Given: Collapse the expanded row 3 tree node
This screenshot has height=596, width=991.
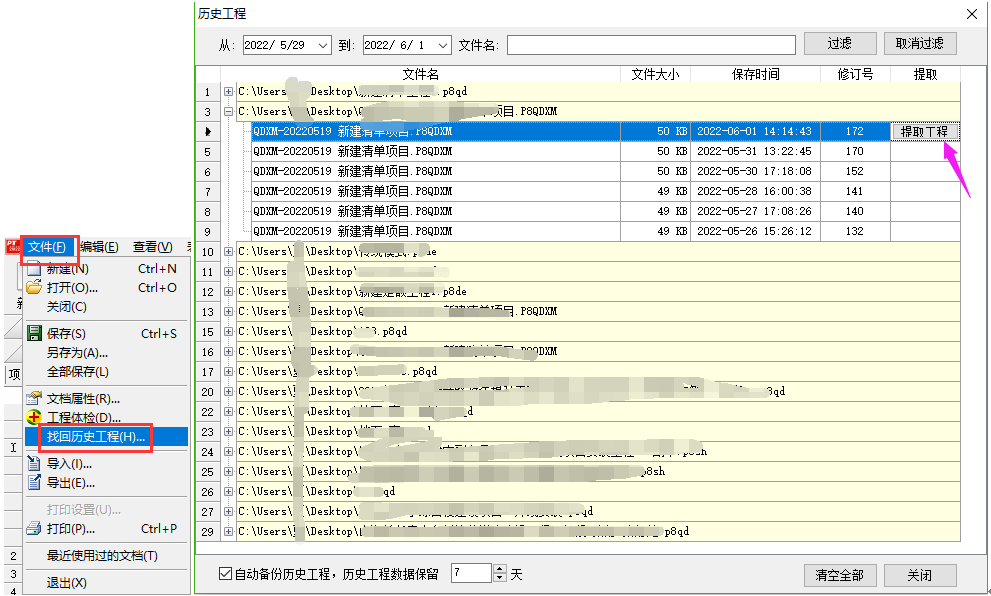Looking at the screenshot, I should pos(228,112).
